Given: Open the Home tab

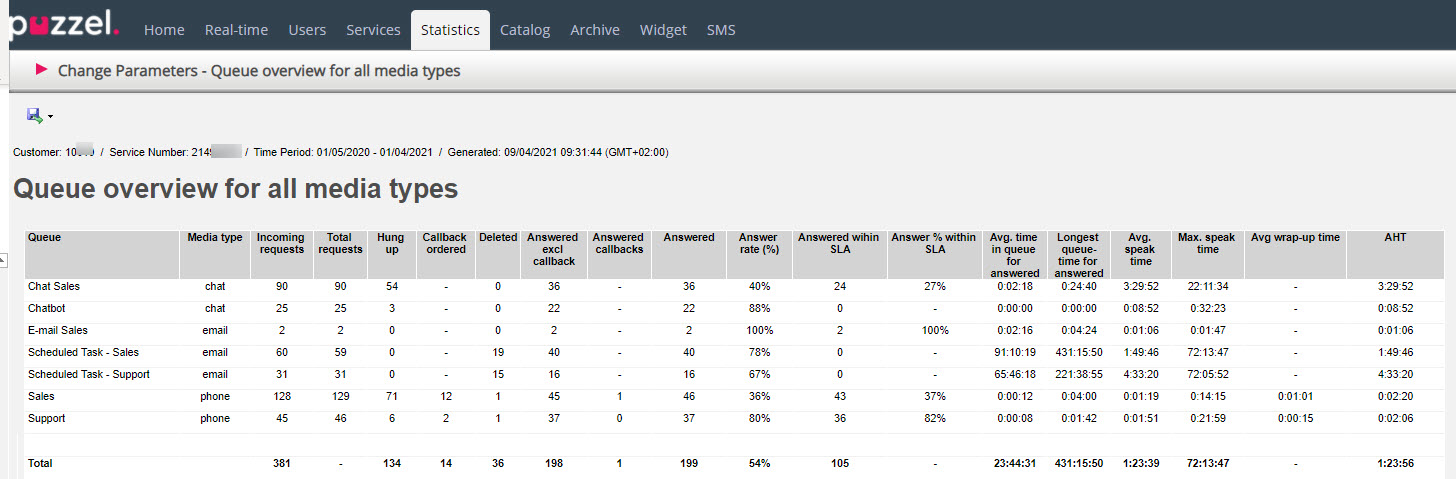Looking at the screenshot, I should (164, 30).
